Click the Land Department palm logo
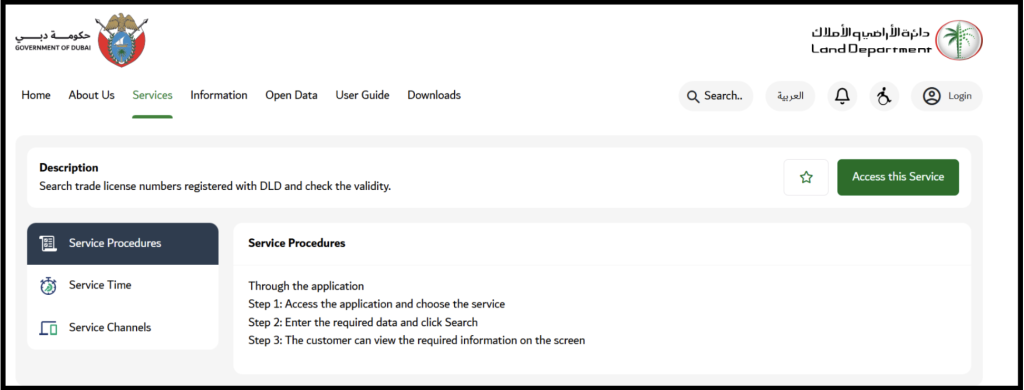Screen dimensions: 1024x390 [x=959, y=41]
